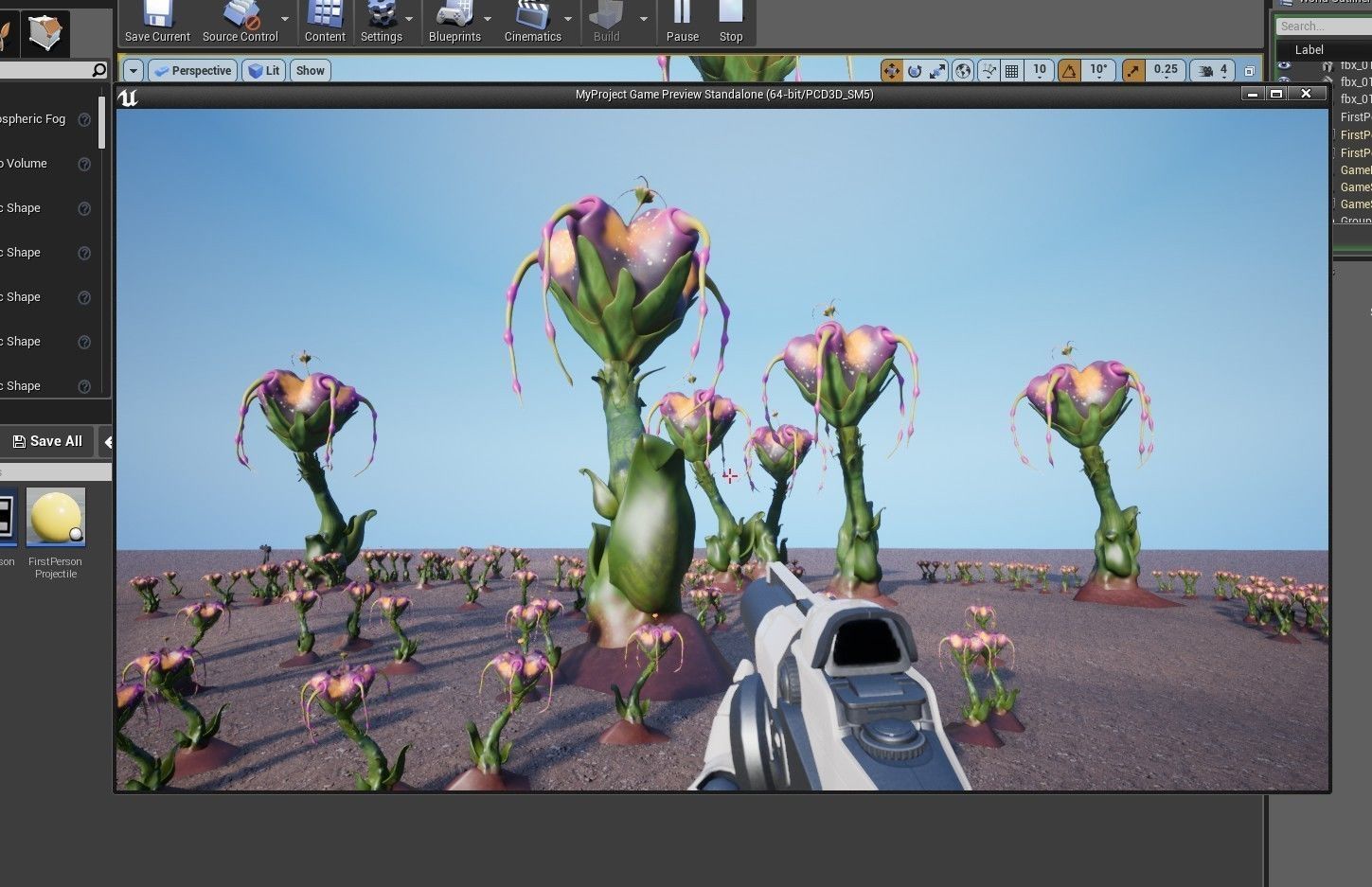1372x887 pixels.
Task: Select the FirstPersonProjectile asset thumbnail
Action: click(x=56, y=518)
